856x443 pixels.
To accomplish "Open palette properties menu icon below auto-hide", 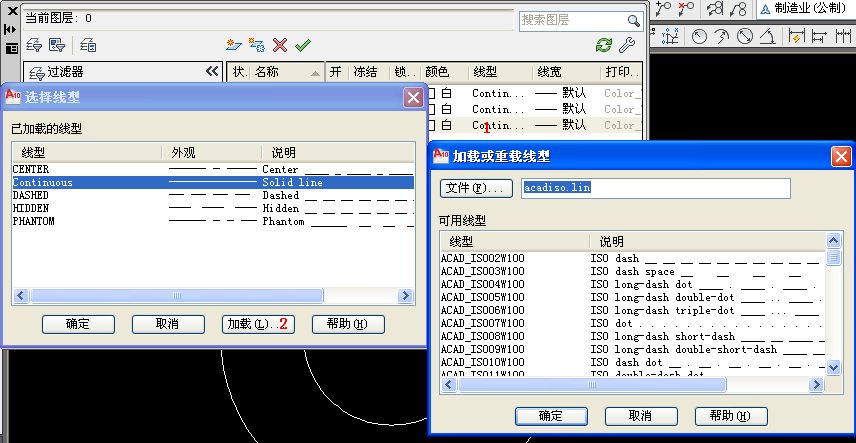I will point(11,48).
